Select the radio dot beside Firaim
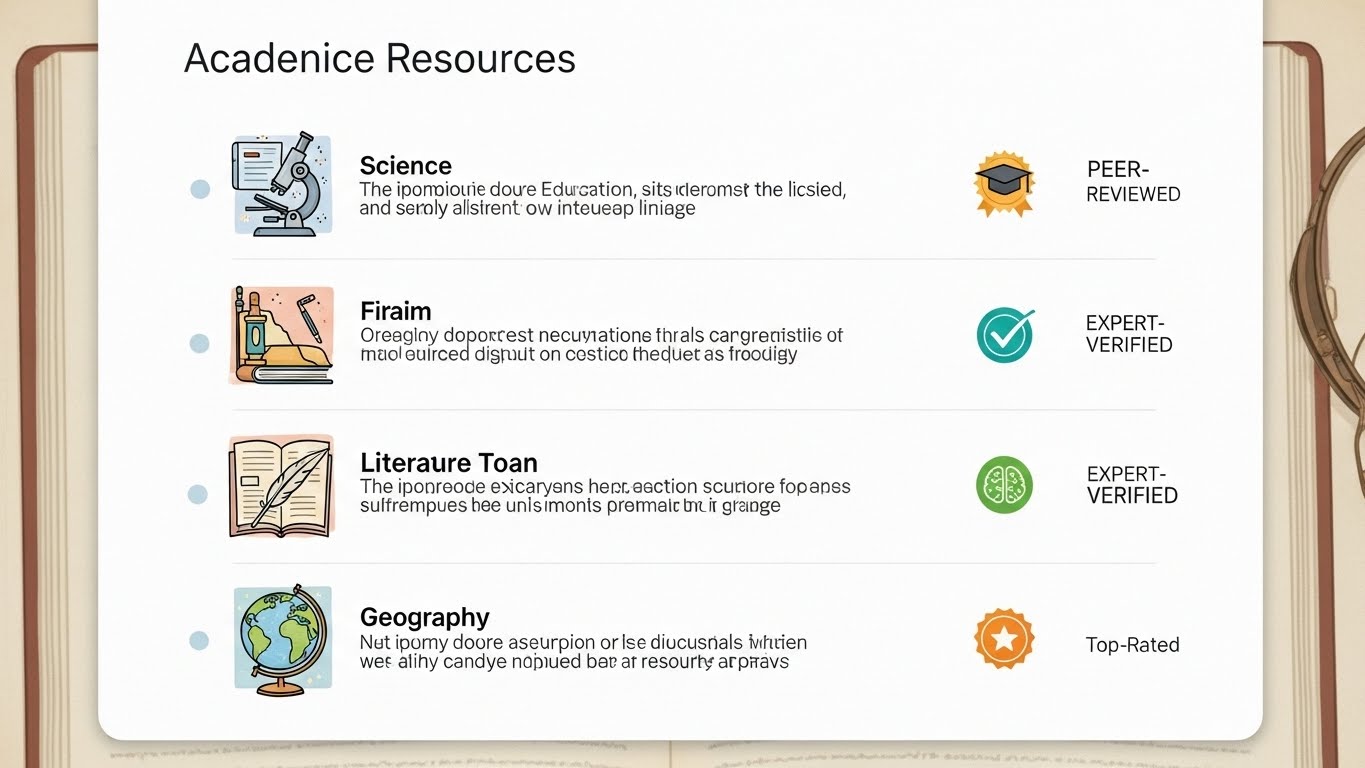The height and width of the screenshot is (768, 1365). (x=199, y=343)
